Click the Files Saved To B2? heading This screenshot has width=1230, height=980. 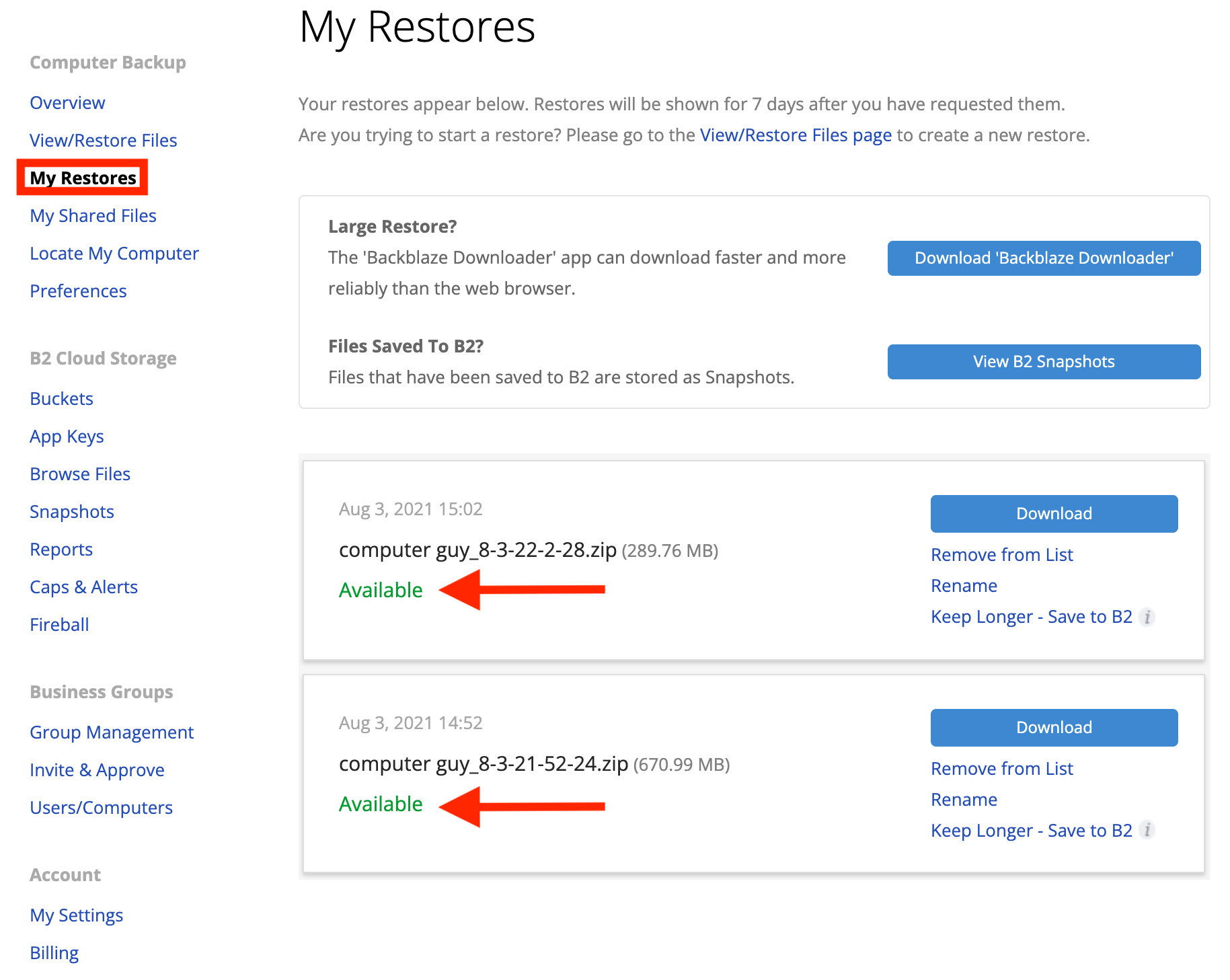click(406, 346)
